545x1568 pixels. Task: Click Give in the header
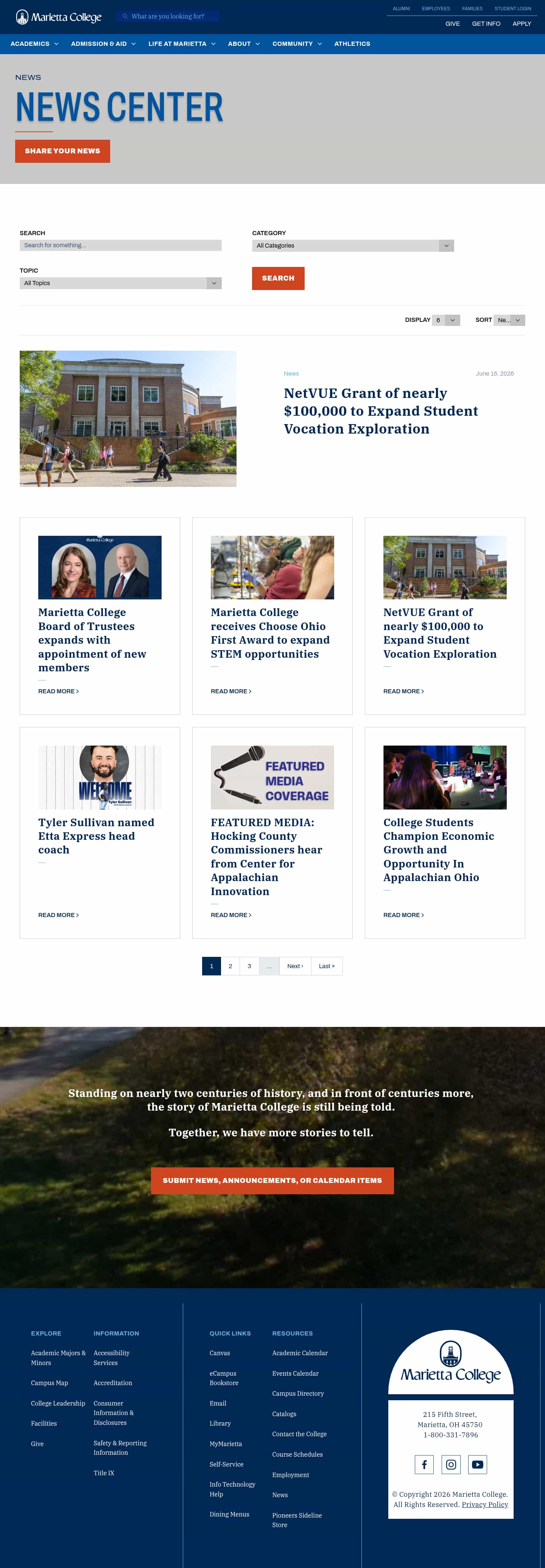click(453, 24)
